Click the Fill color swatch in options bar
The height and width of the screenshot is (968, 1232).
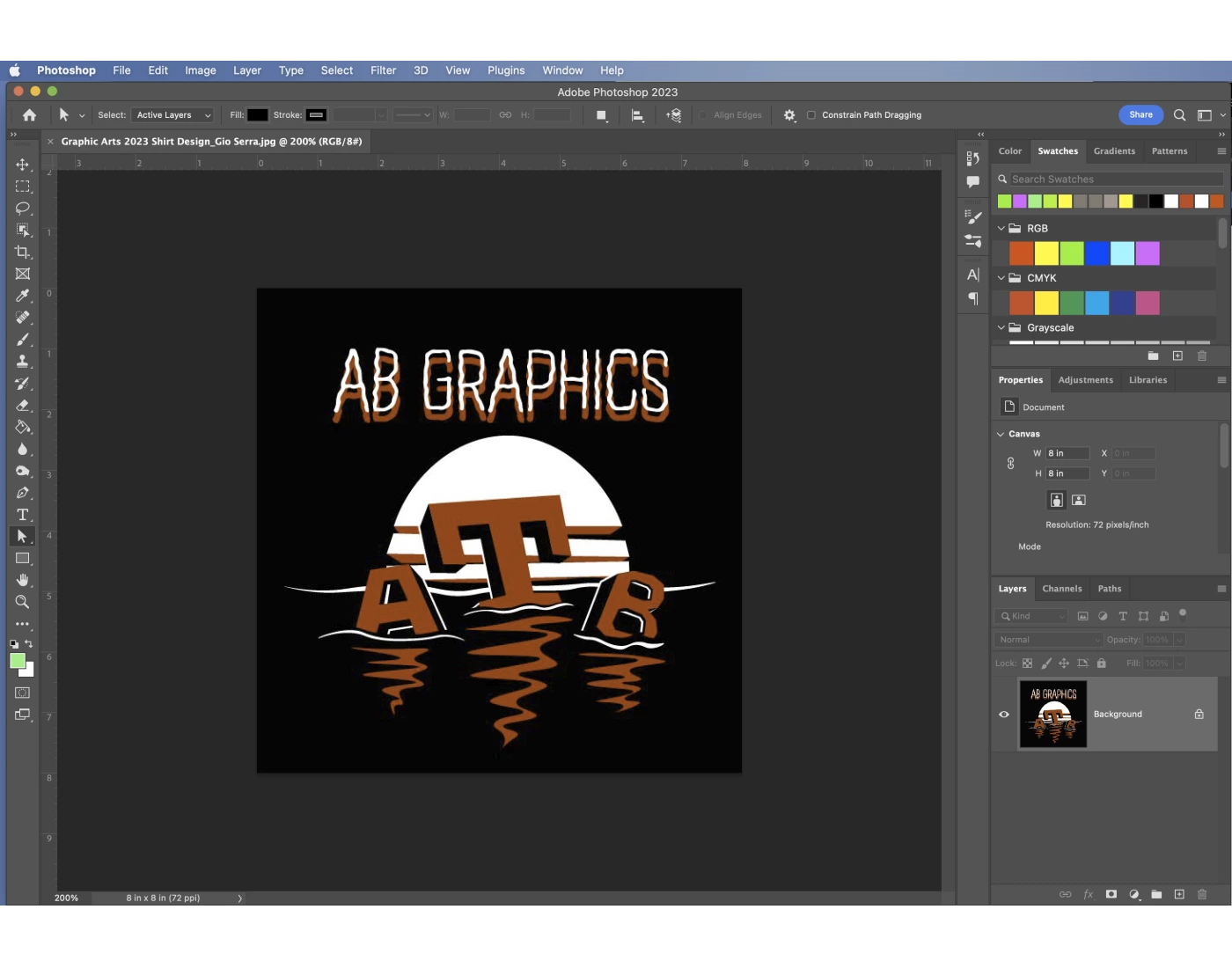click(x=258, y=115)
